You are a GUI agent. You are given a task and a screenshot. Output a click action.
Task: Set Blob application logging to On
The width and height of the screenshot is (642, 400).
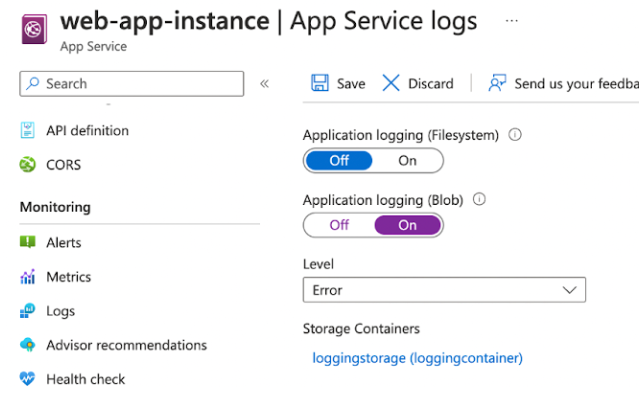(x=407, y=225)
